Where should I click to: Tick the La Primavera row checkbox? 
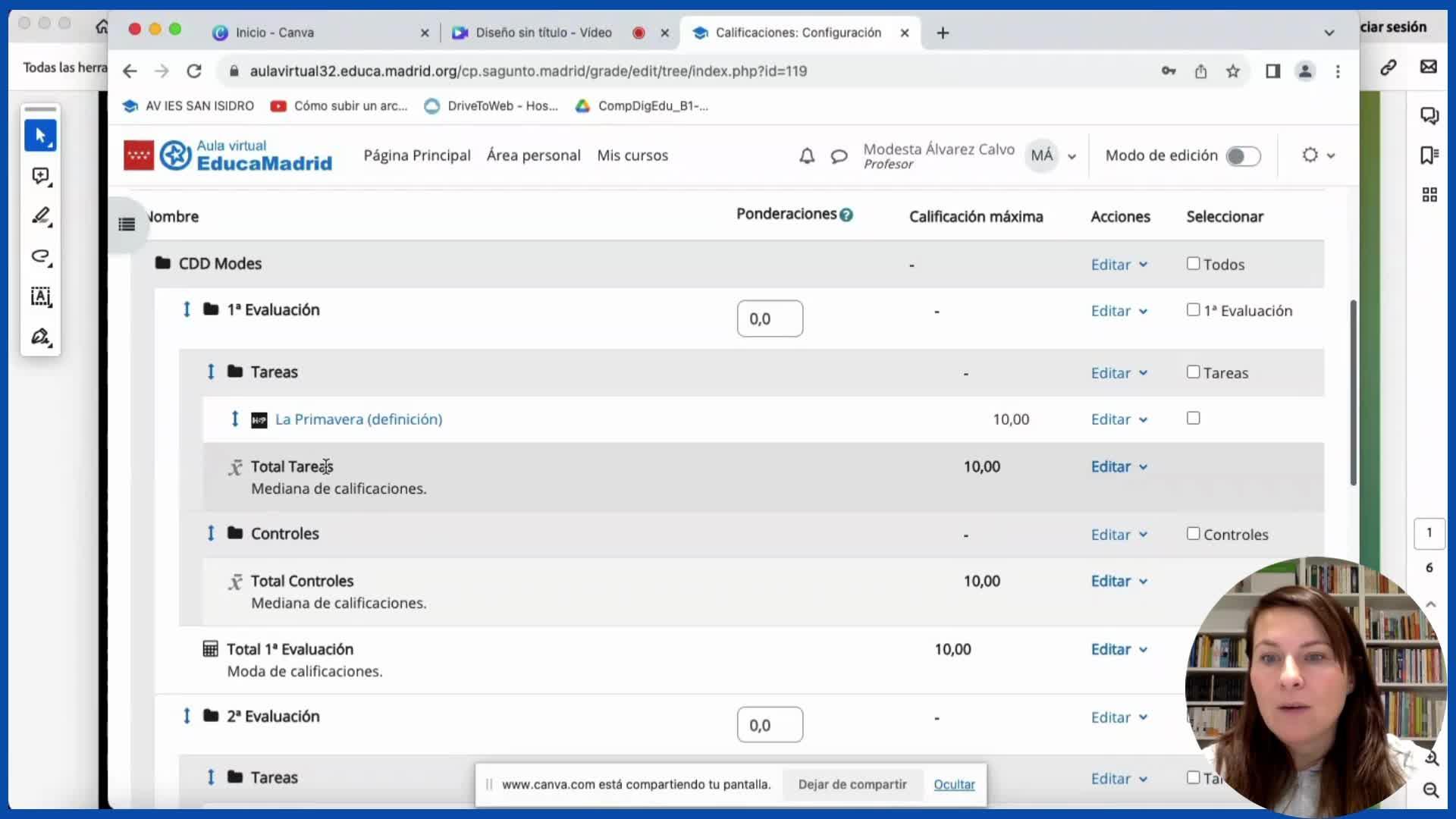tap(1194, 418)
